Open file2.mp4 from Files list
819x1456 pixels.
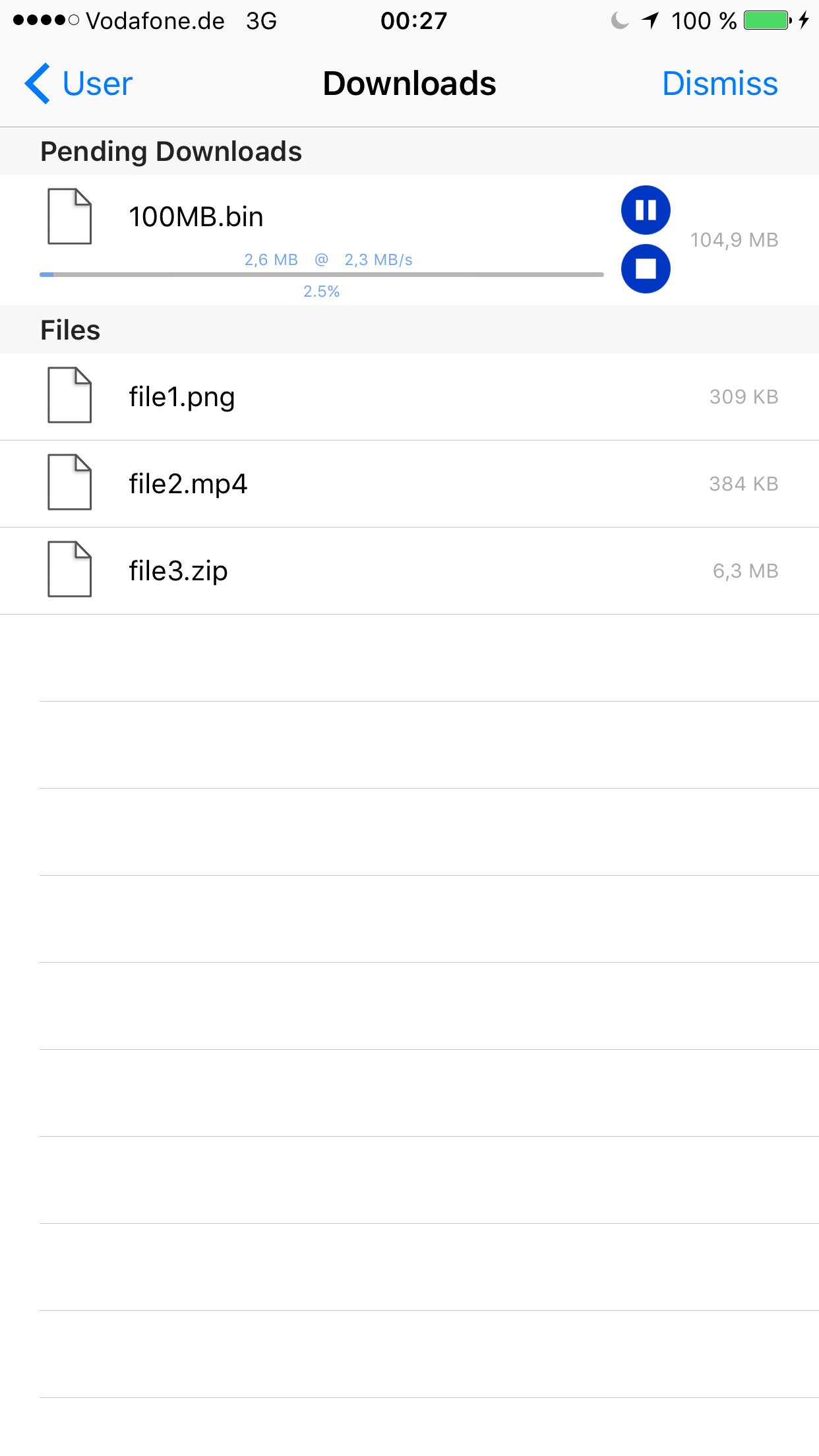click(188, 484)
